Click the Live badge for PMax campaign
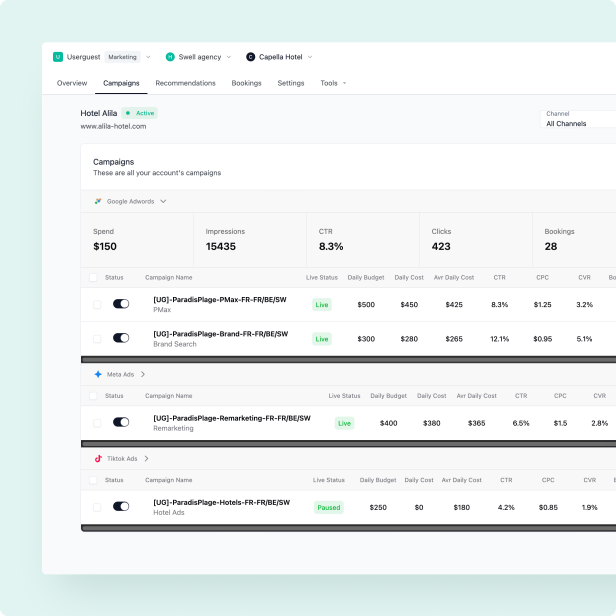Screen dimensions: 616x616 tap(322, 304)
